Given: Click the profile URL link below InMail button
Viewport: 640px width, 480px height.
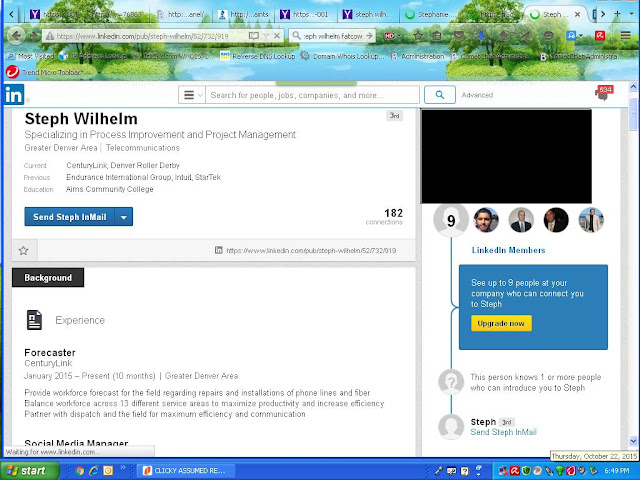Looking at the screenshot, I should click(311, 251).
